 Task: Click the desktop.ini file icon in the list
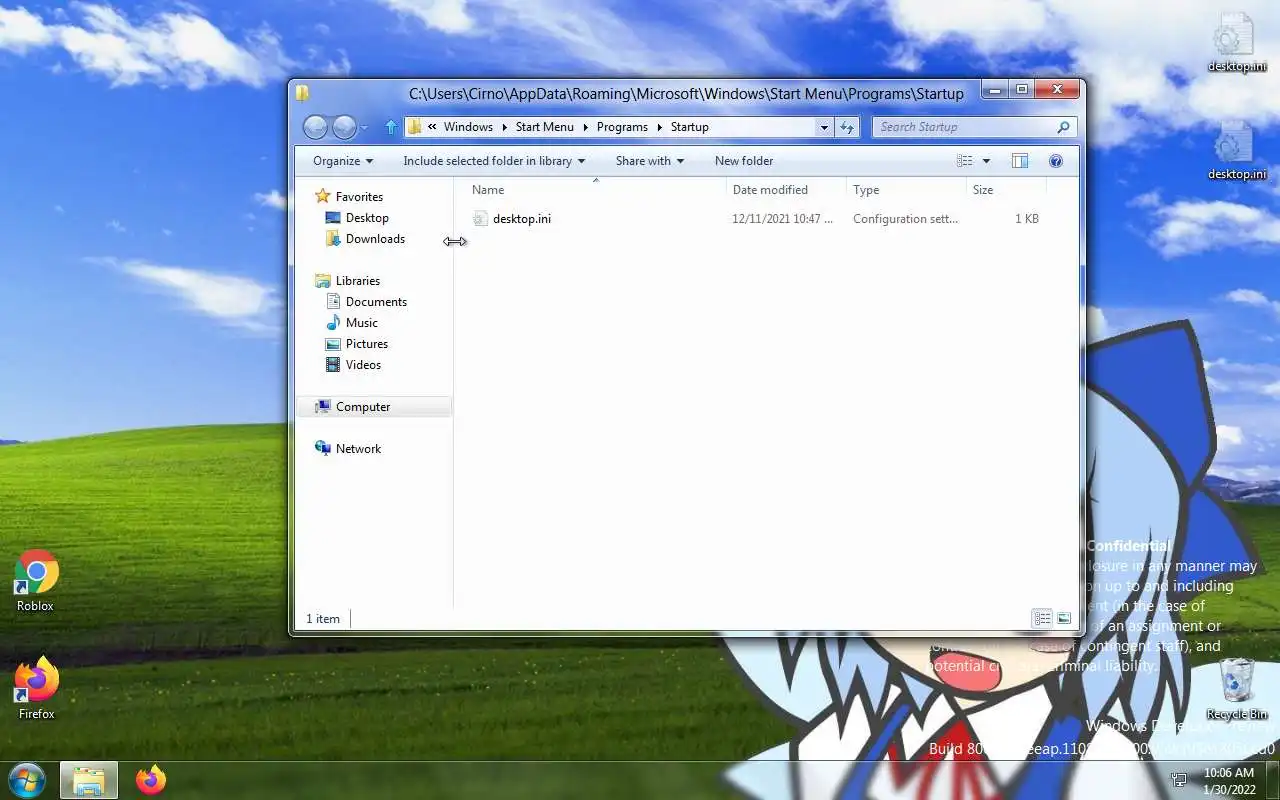coord(480,219)
